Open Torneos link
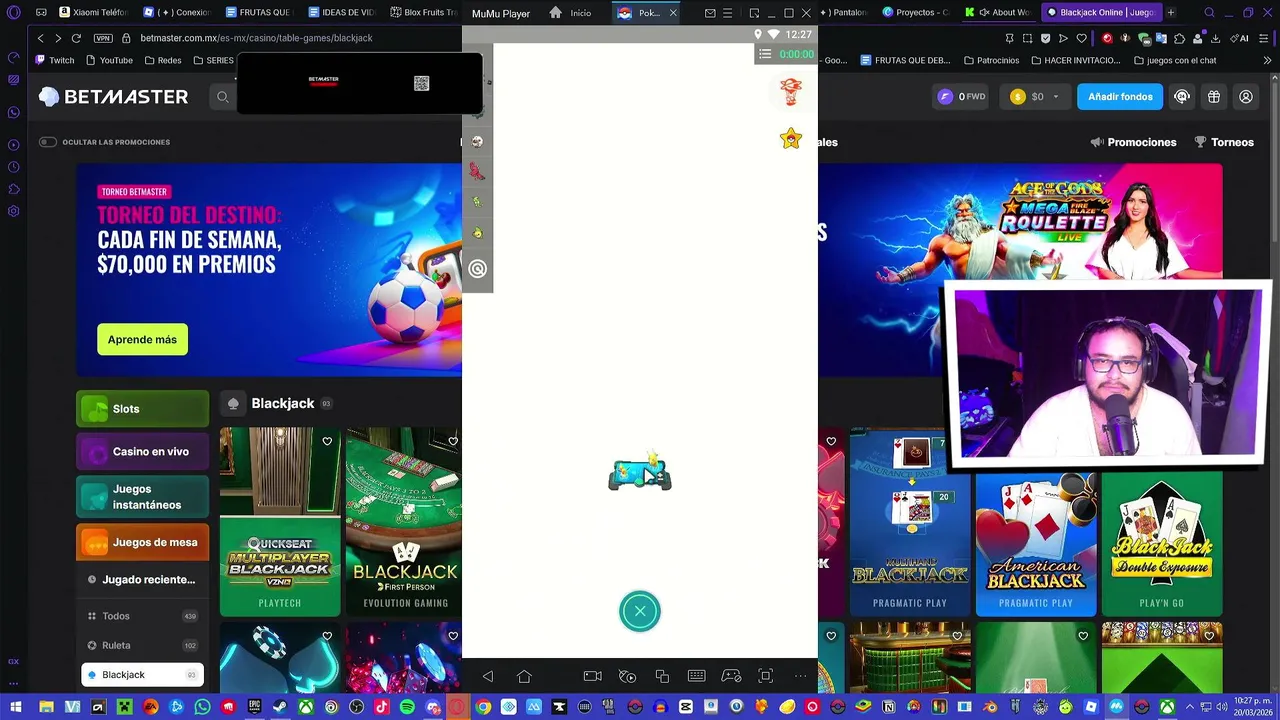The width and height of the screenshot is (1280, 720). tap(1224, 142)
